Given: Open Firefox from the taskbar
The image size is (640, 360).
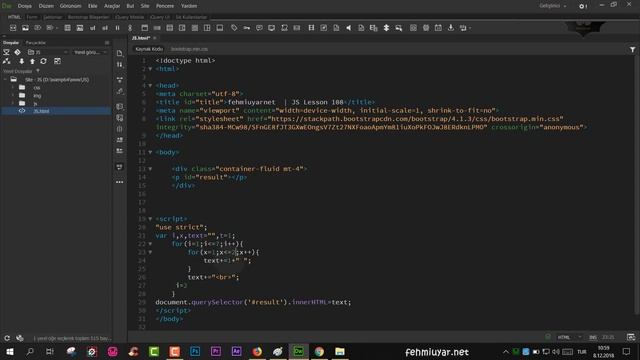Looking at the screenshot, I should coord(257,351).
